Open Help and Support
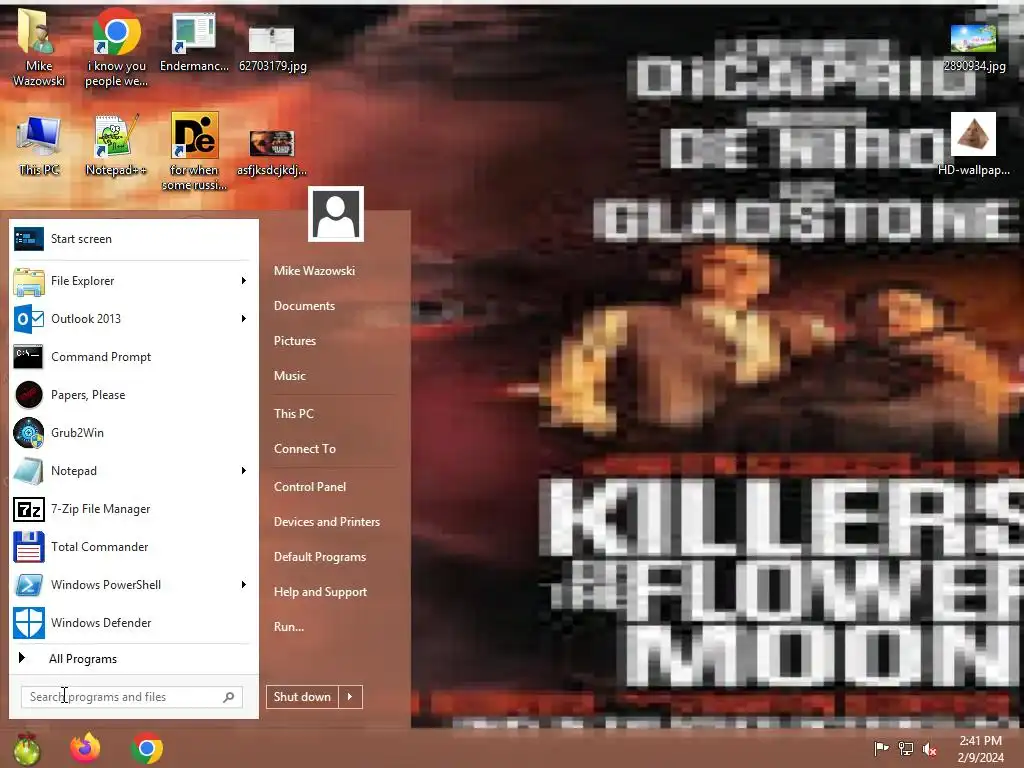Screen dimensions: 1024x768 coord(320,592)
